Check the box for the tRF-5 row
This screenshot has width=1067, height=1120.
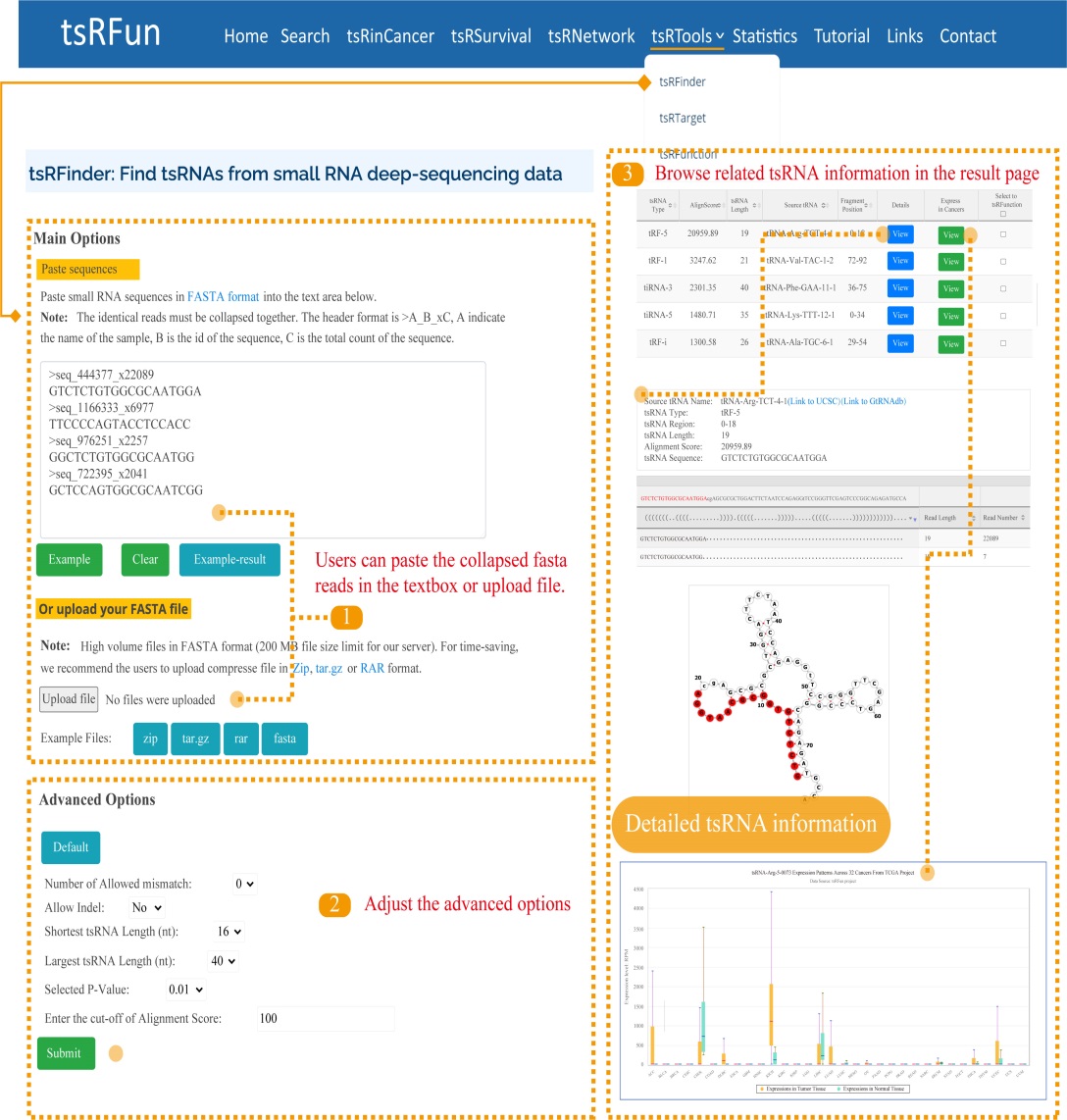1002,234
